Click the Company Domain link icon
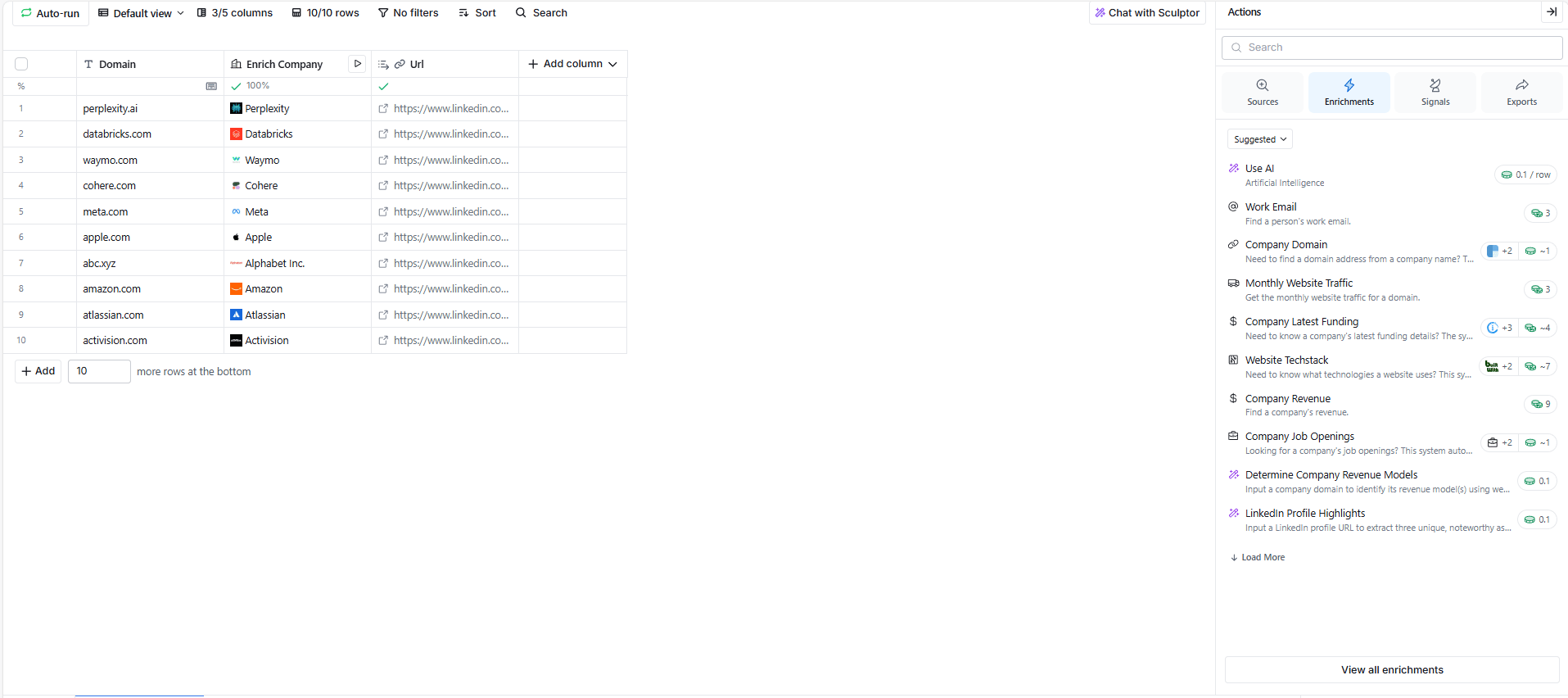1568x698 pixels. tap(1234, 244)
